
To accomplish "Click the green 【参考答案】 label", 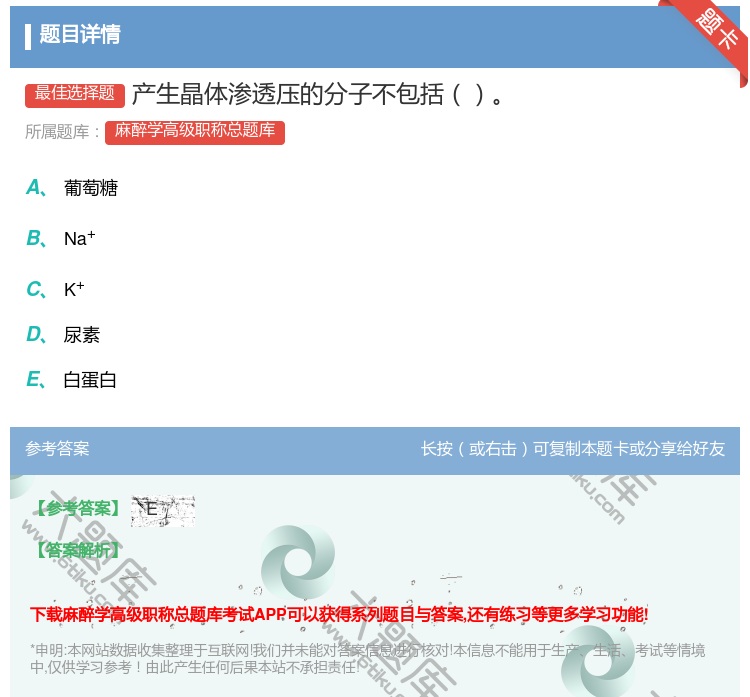I will pos(78,509).
